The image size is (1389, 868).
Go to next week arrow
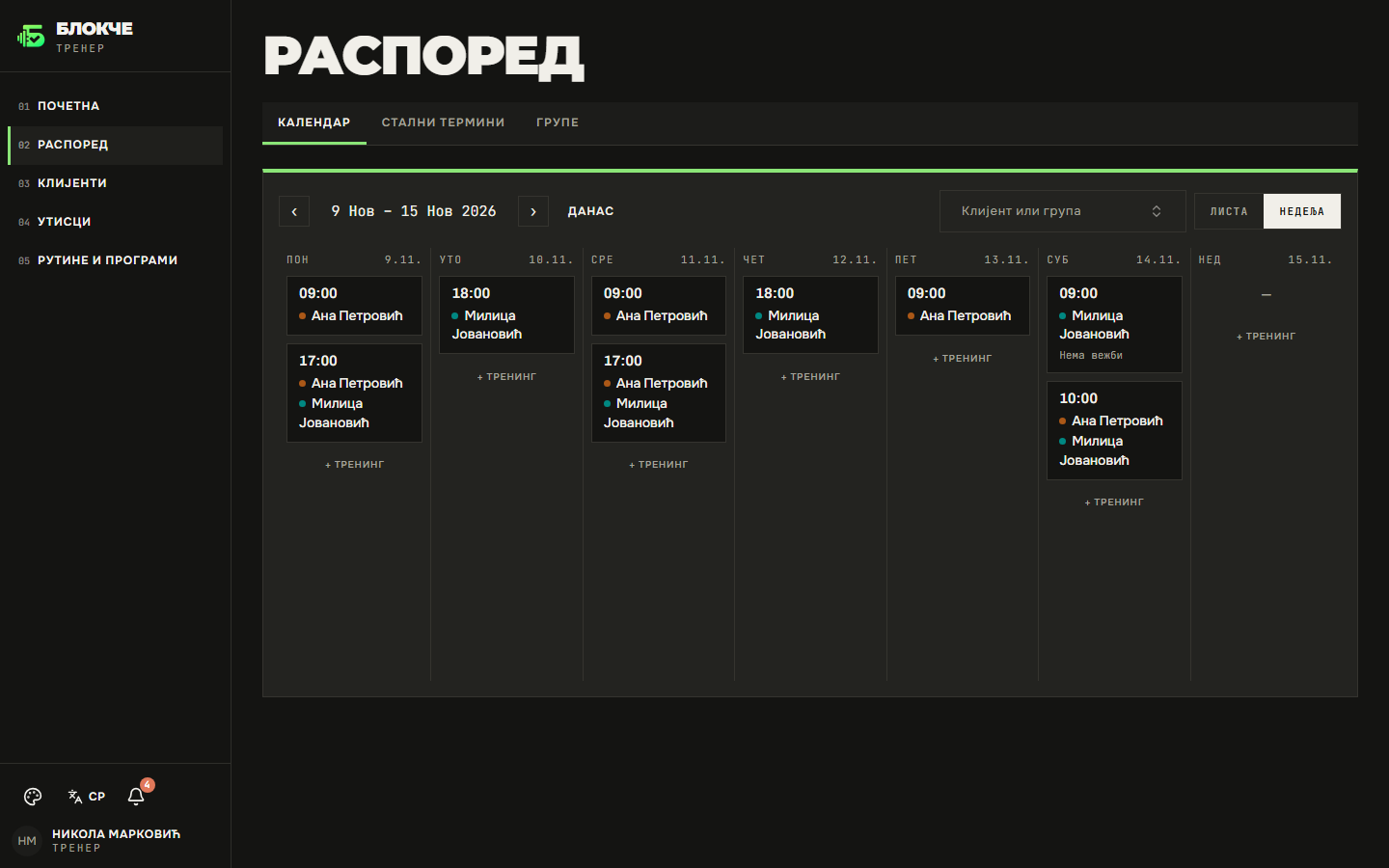(533, 211)
